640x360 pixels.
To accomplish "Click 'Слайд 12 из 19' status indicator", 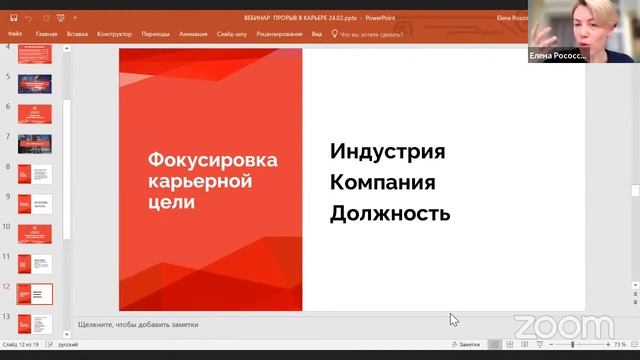I will (21, 345).
